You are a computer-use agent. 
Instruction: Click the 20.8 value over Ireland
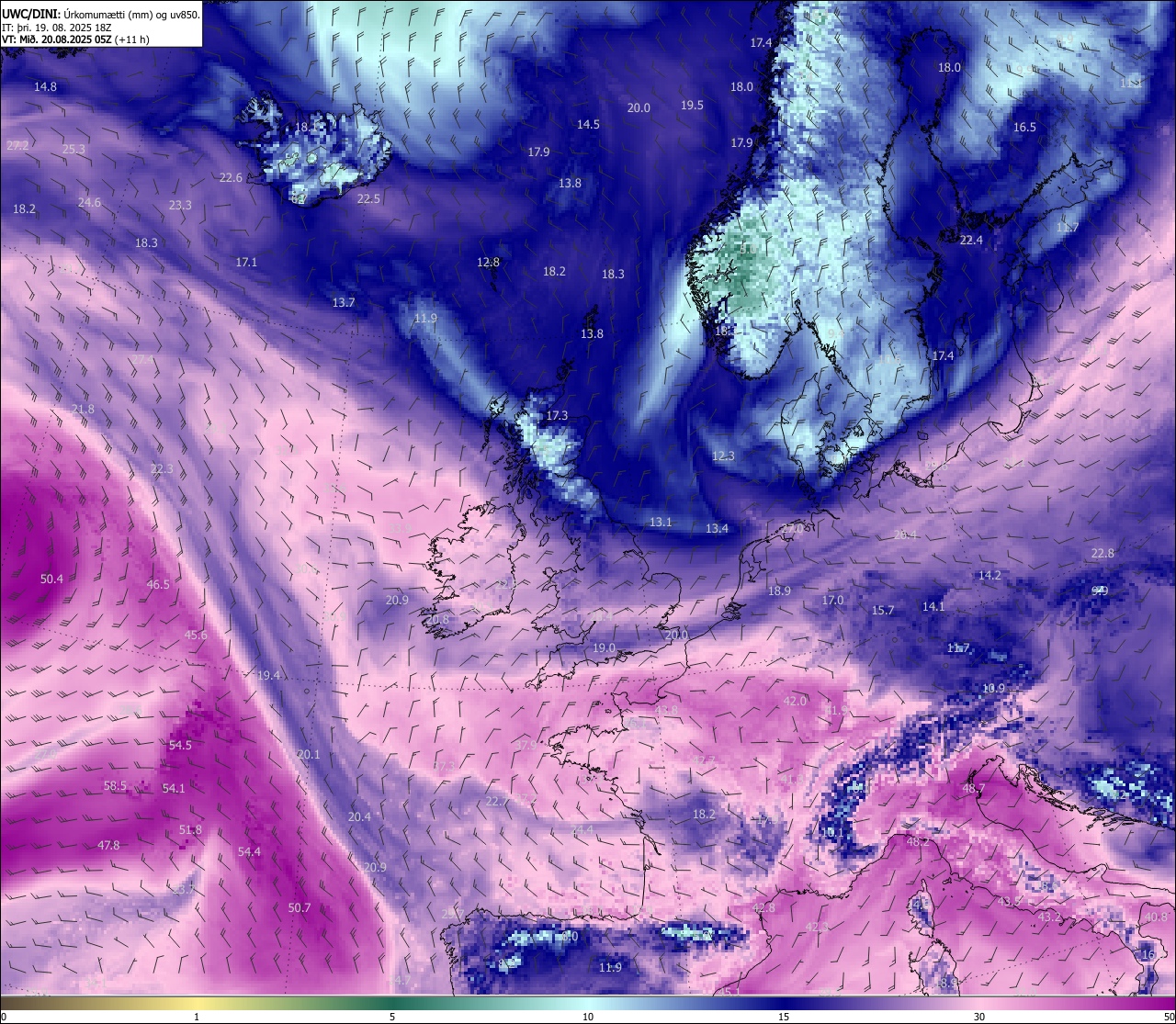pyautogui.click(x=437, y=620)
